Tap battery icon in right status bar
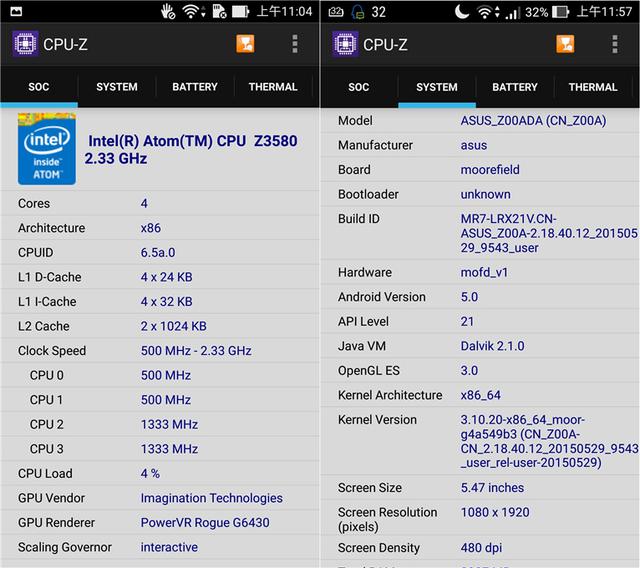This screenshot has width=640, height=568. [x=560, y=12]
